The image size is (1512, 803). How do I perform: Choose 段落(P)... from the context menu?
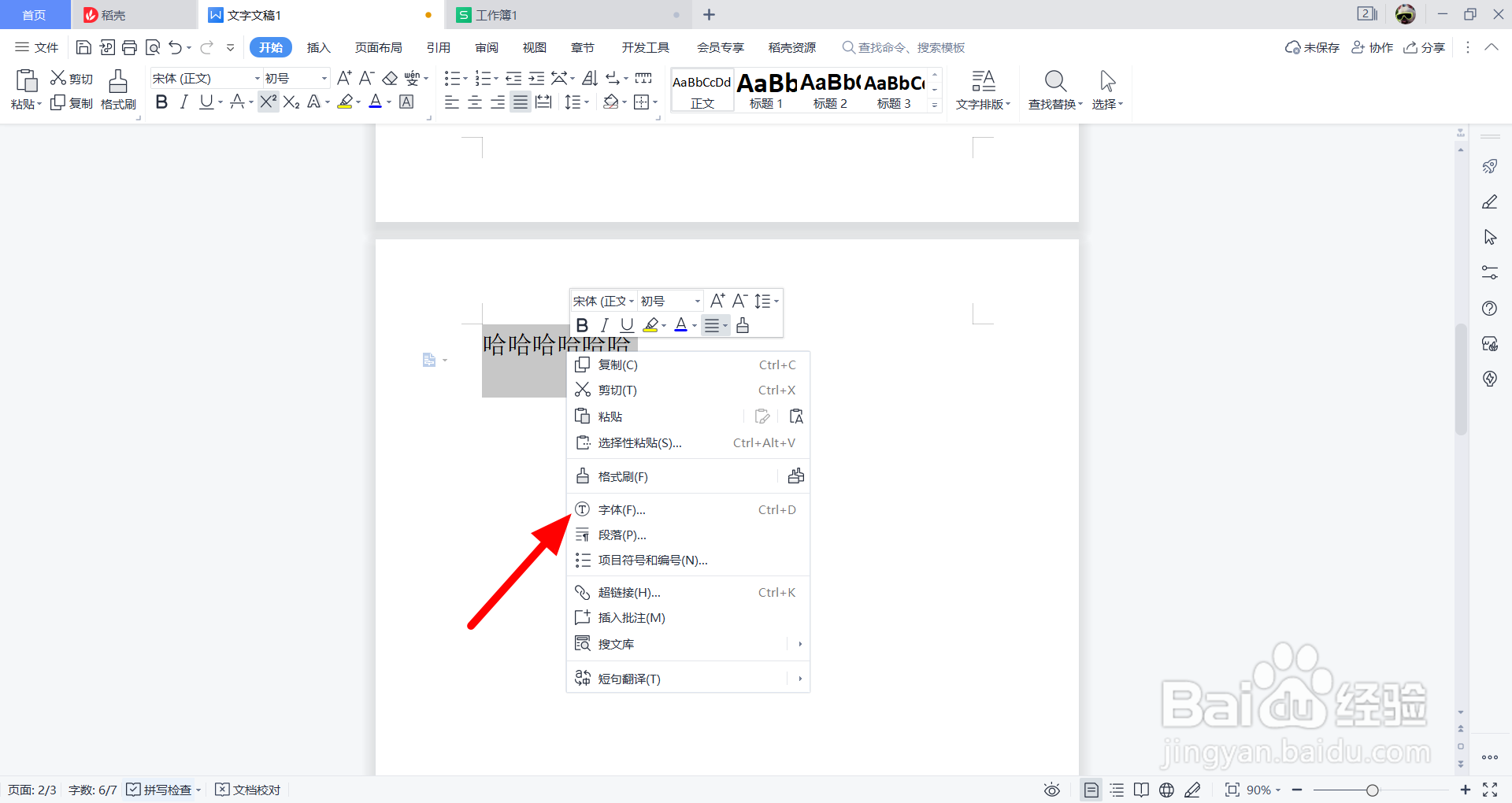(688, 535)
